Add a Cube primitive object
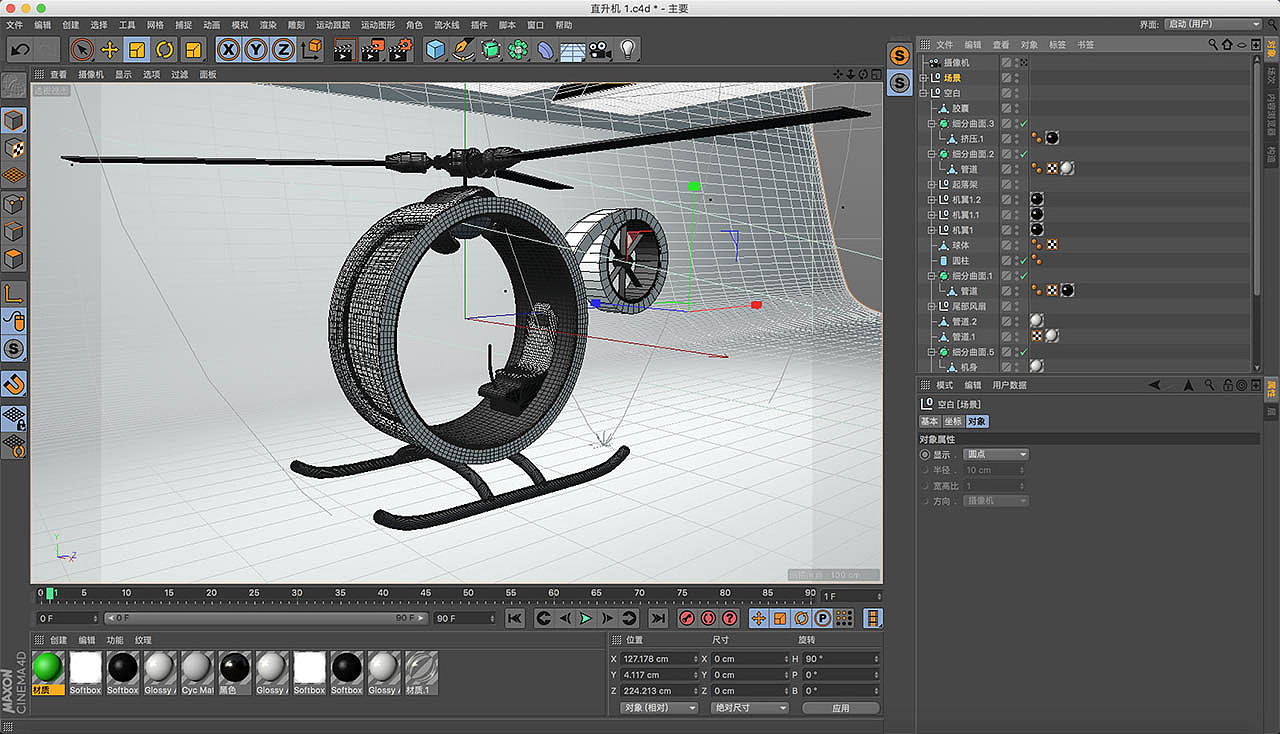 click(435, 49)
